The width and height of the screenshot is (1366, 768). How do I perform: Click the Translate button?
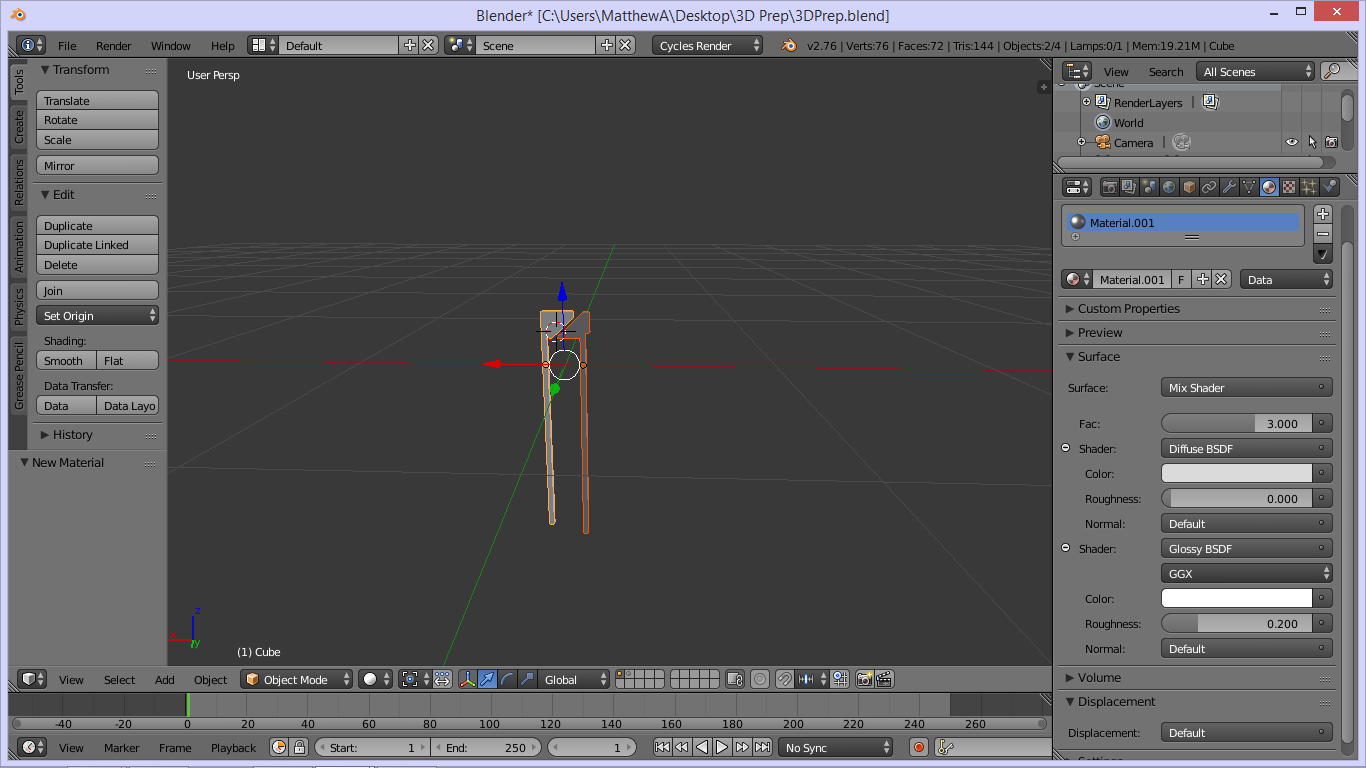click(97, 100)
